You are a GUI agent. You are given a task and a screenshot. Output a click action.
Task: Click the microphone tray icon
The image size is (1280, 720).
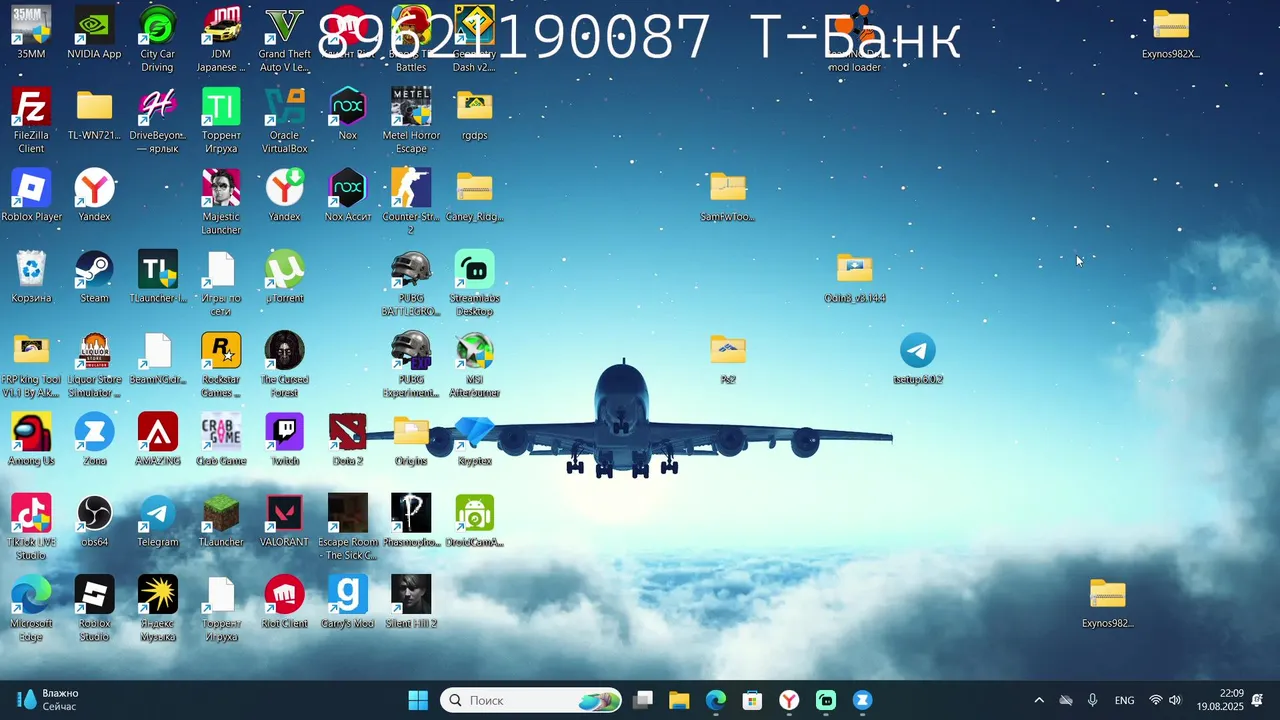[x=1092, y=700]
